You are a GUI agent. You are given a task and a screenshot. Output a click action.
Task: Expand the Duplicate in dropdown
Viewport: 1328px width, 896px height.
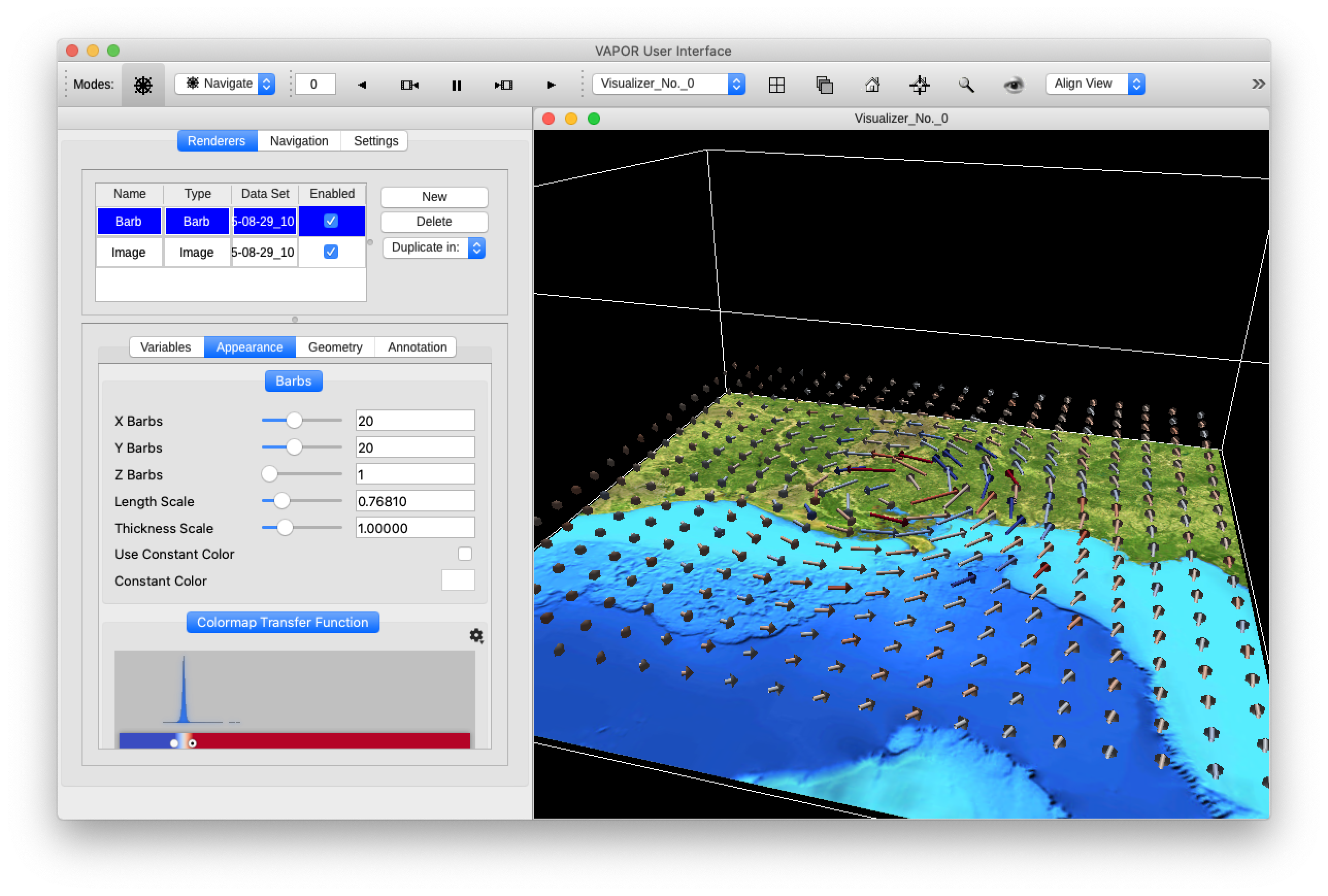pos(434,247)
